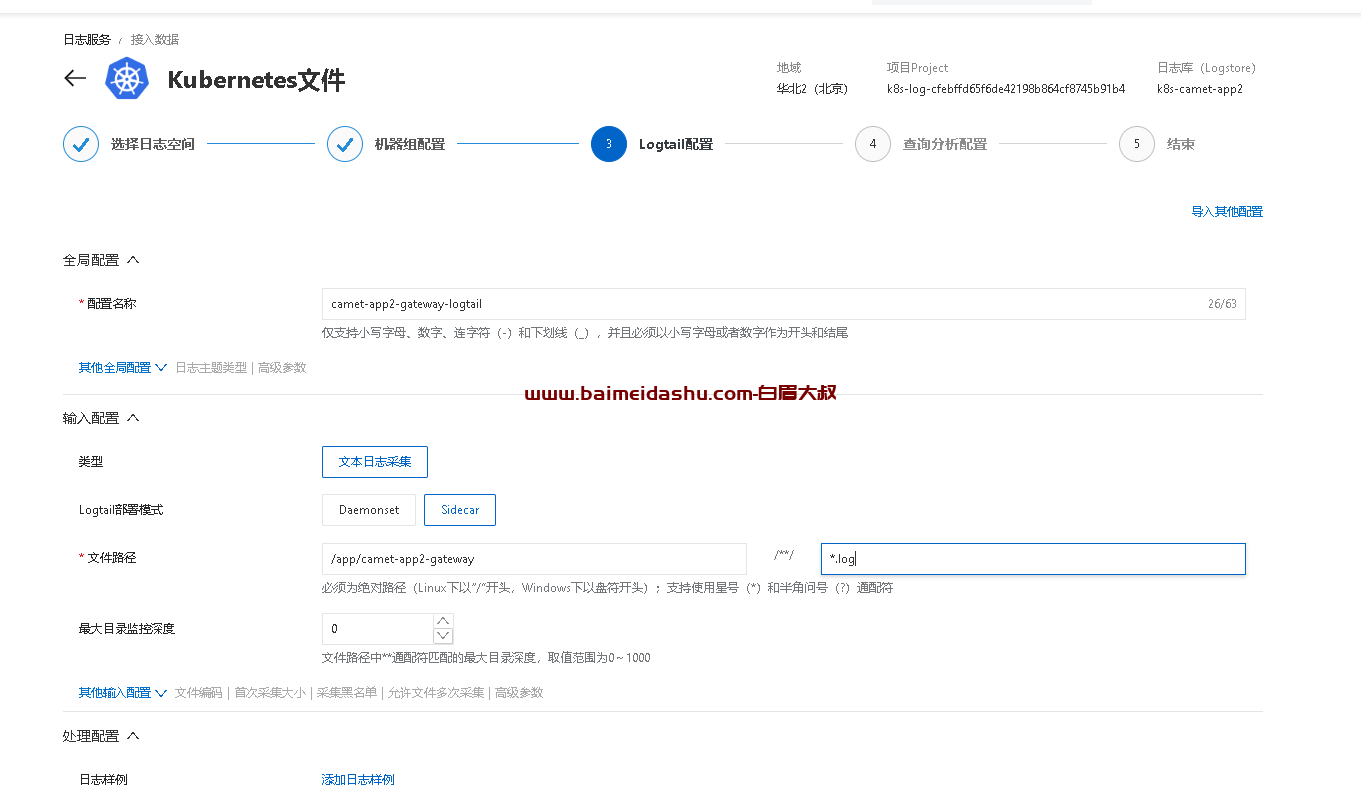Click step 4 查询分析配置 circle

click(872, 144)
